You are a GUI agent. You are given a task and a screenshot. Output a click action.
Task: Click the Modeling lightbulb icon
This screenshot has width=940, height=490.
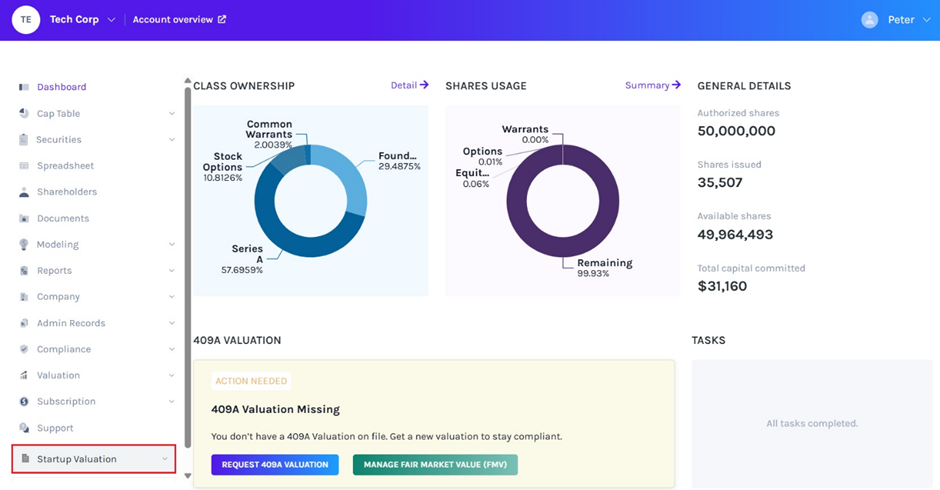(x=24, y=244)
